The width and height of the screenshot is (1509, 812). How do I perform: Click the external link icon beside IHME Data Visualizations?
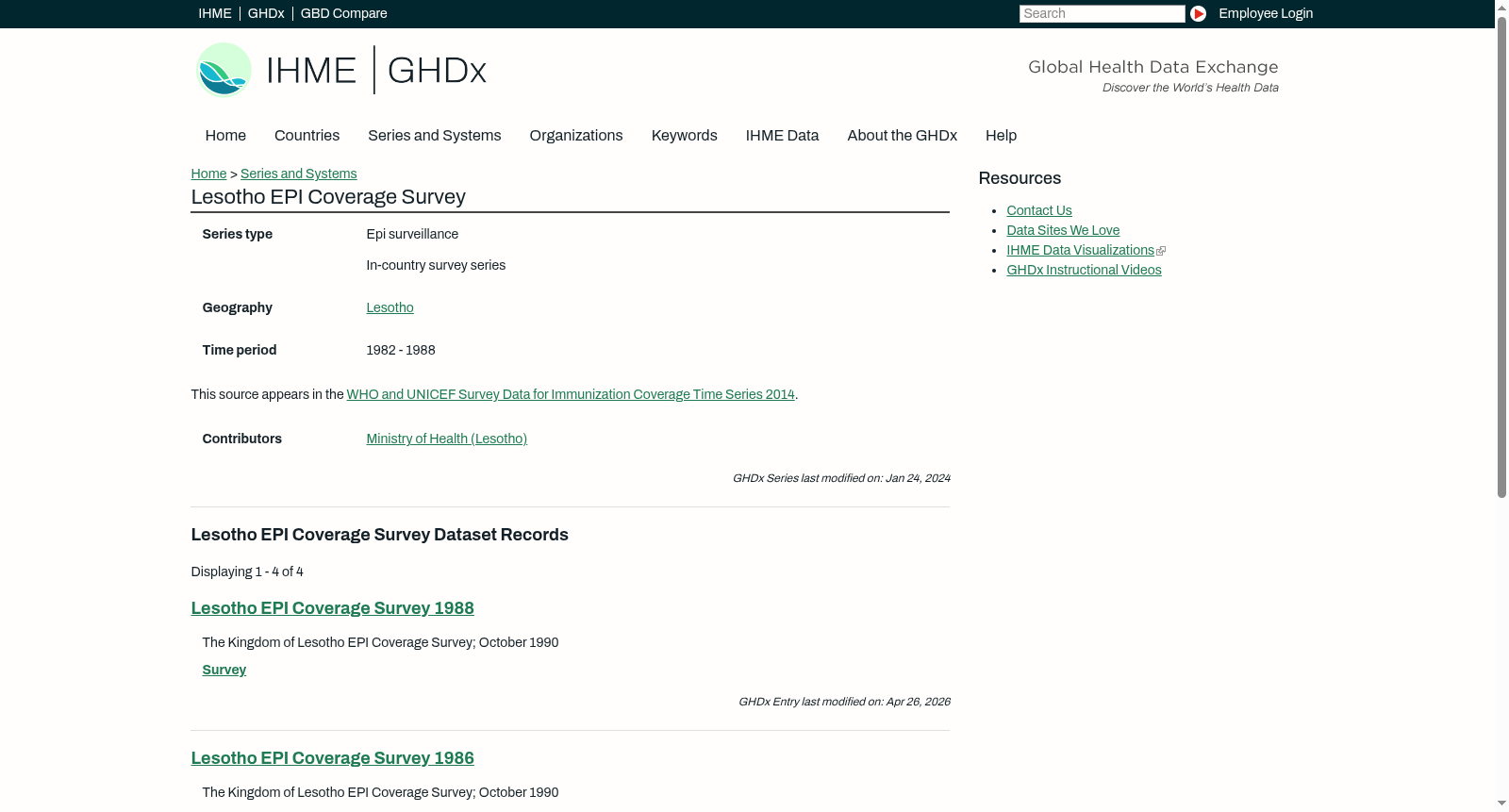pos(1161,251)
